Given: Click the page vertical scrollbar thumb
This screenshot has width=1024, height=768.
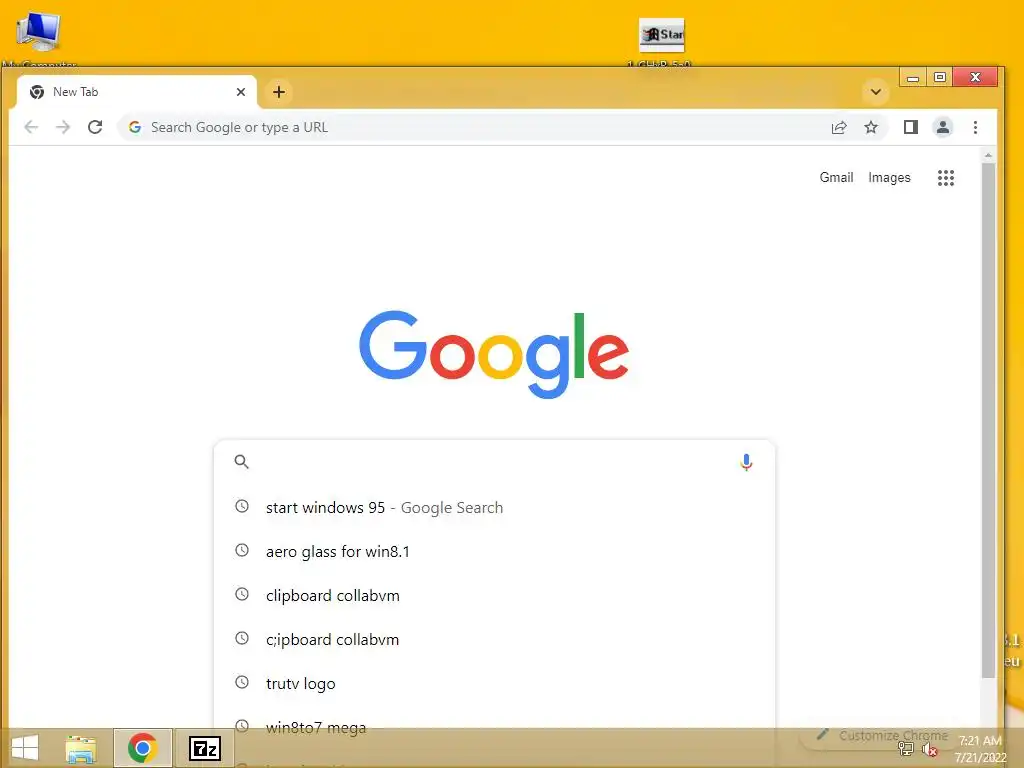Looking at the screenshot, I should [x=988, y=420].
